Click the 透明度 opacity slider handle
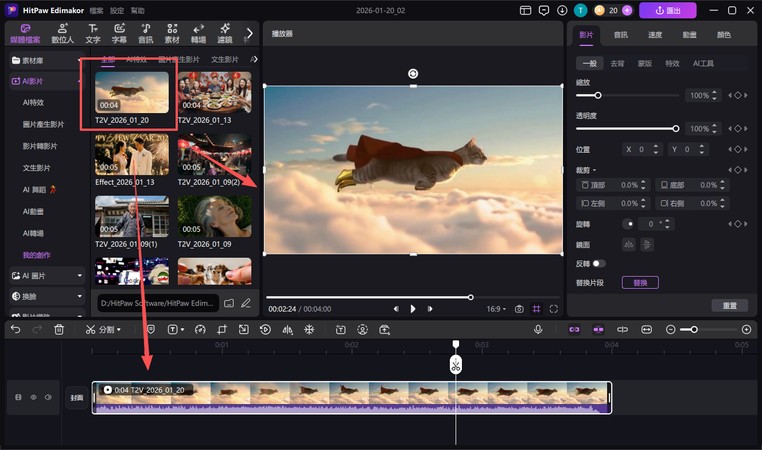Screen dimensions: 762x450 point(676,128)
